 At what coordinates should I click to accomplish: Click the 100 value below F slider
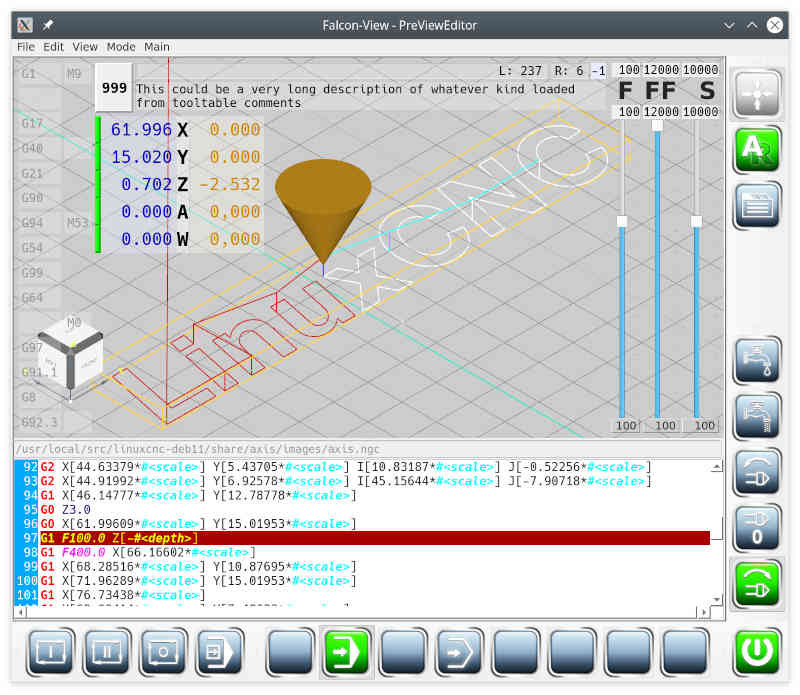point(626,426)
